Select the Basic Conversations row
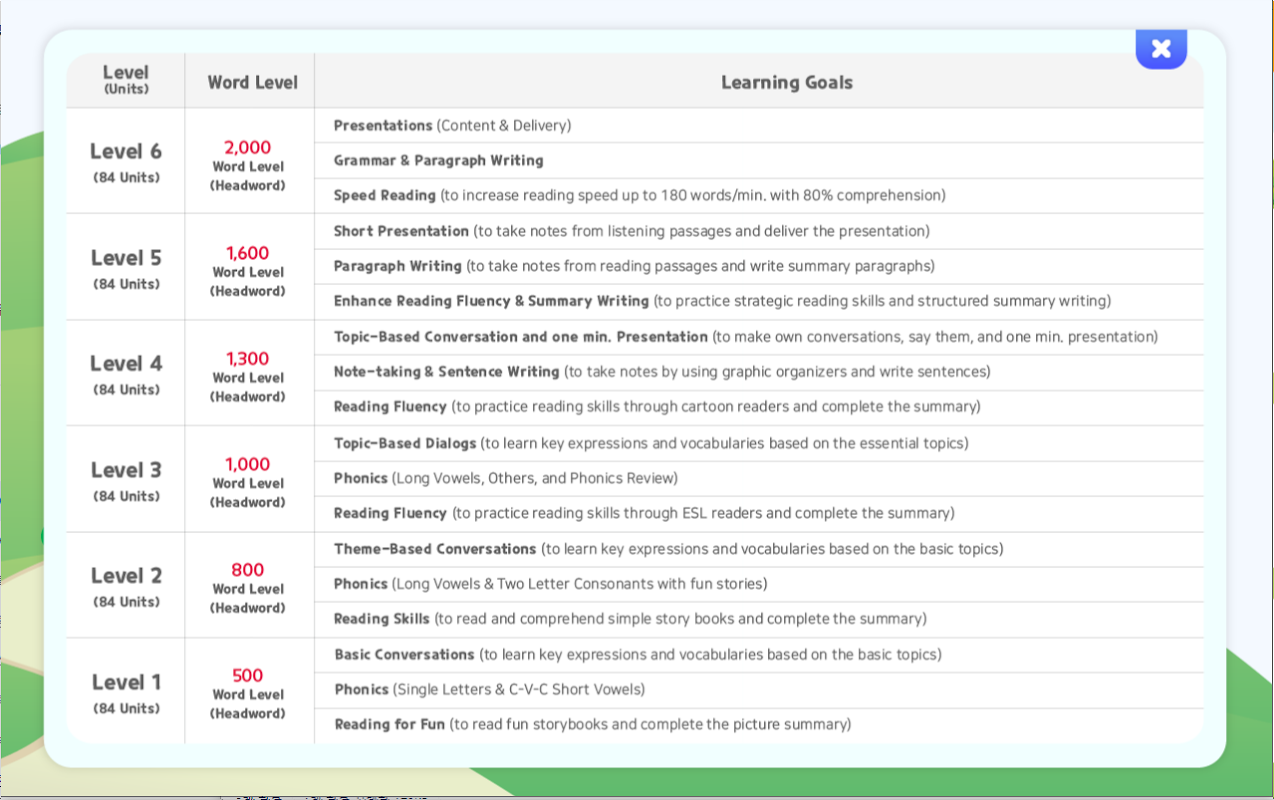Image resolution: width=1274 pixels, height=800 pixels. (x=759, y=655)
